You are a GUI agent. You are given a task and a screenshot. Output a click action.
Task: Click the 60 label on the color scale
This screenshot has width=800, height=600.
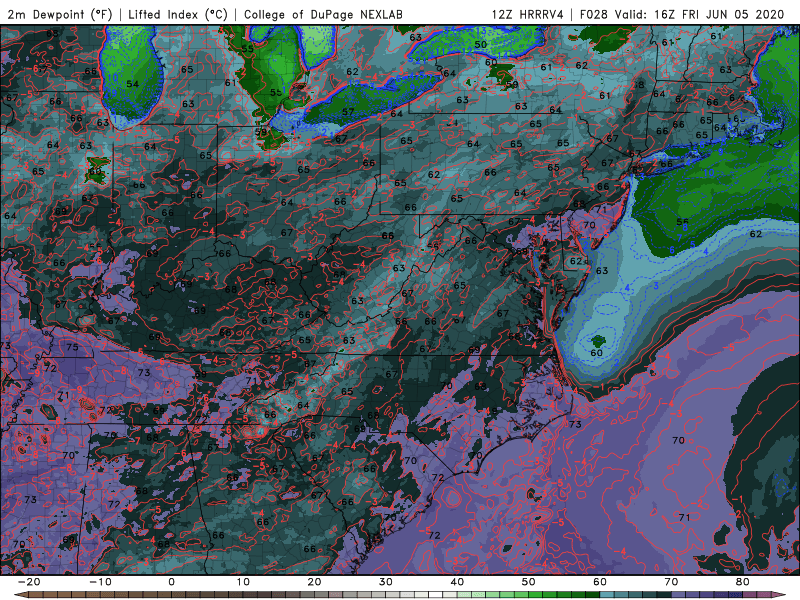coord(600,582)
